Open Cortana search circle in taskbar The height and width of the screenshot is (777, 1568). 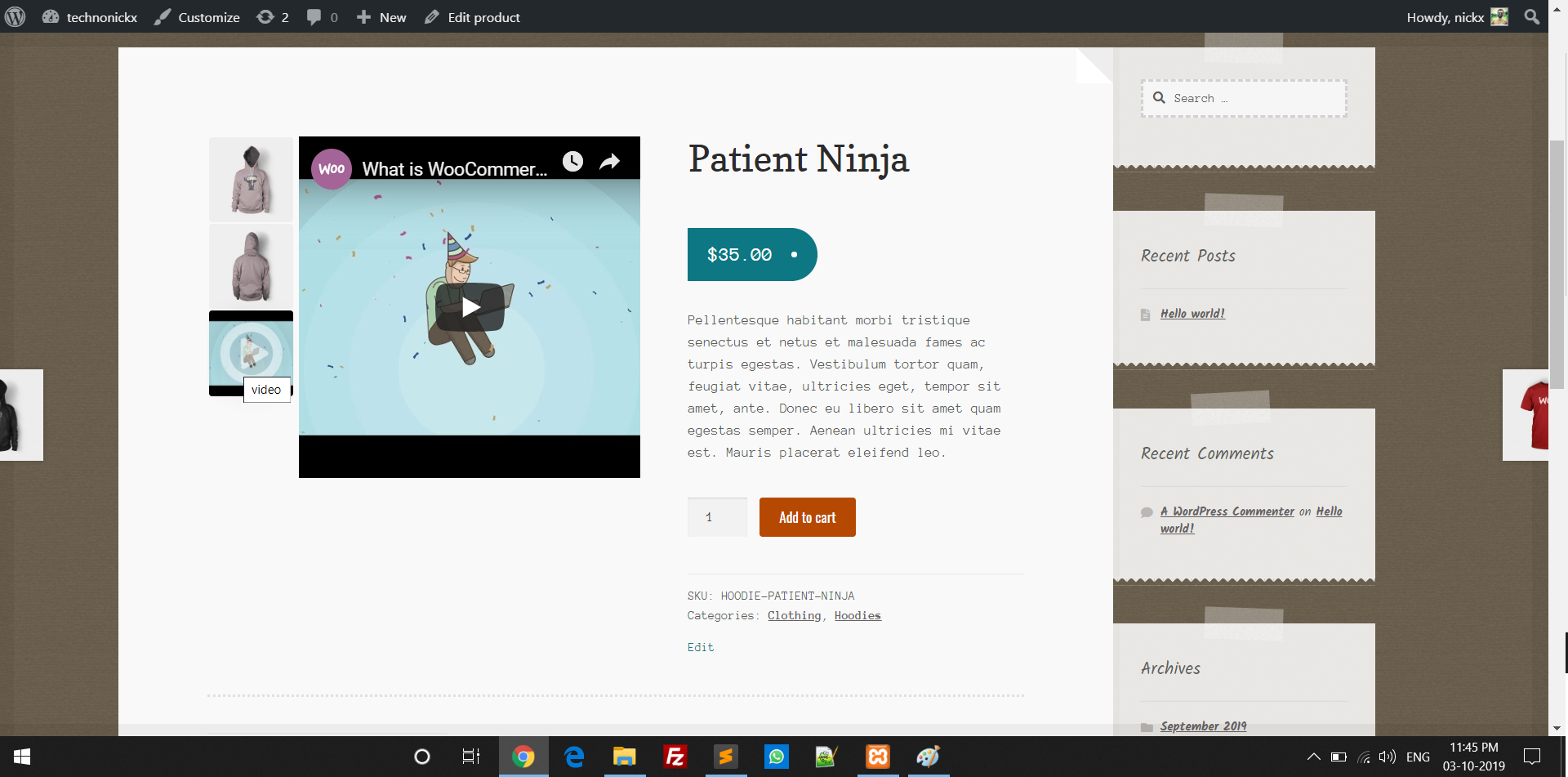422,757
